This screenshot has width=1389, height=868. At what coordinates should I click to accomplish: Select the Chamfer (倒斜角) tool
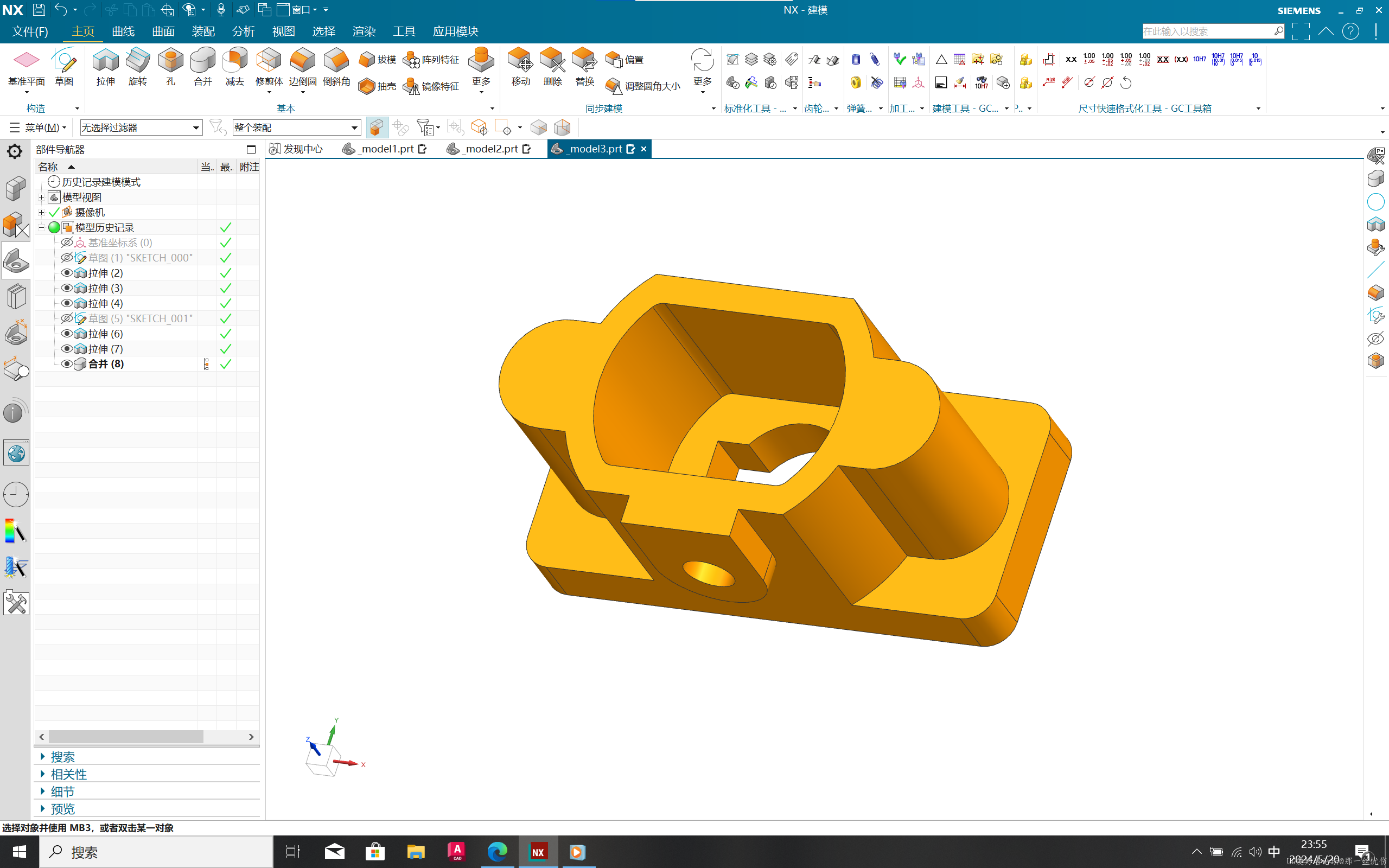pos(336,67)
